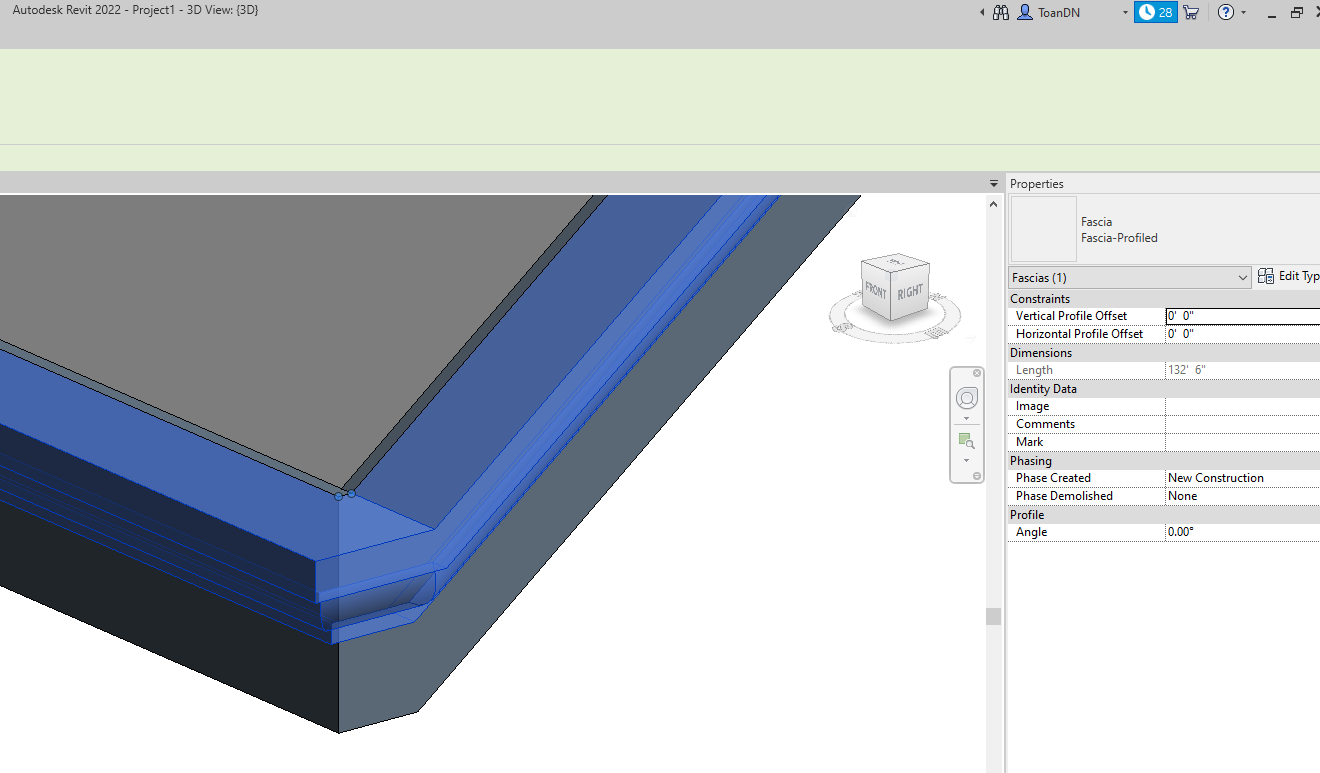Select the Phase Created value New Construction

[x=1216, y=477]
